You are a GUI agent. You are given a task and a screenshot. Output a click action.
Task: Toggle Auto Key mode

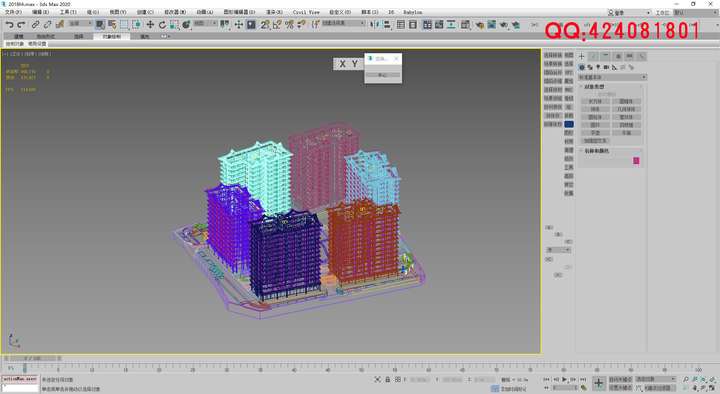(x=620, y=379)
